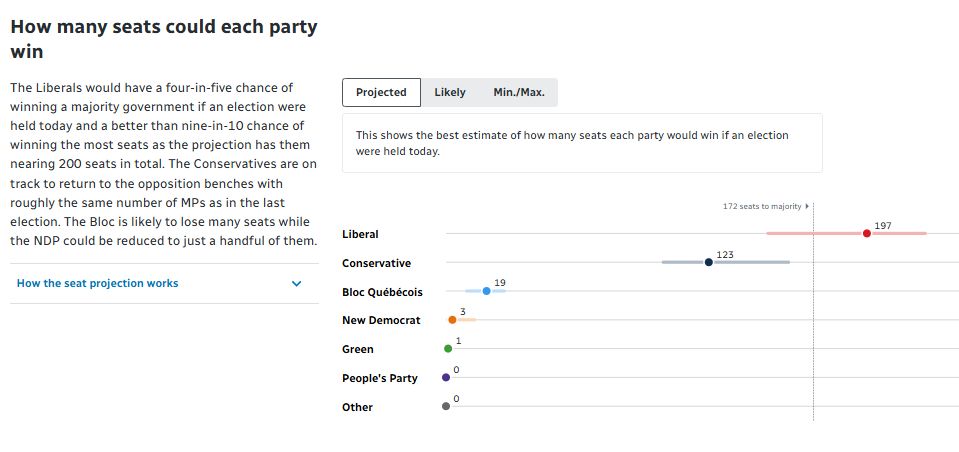Click the red Liberal projection dot

pos(866,233)
